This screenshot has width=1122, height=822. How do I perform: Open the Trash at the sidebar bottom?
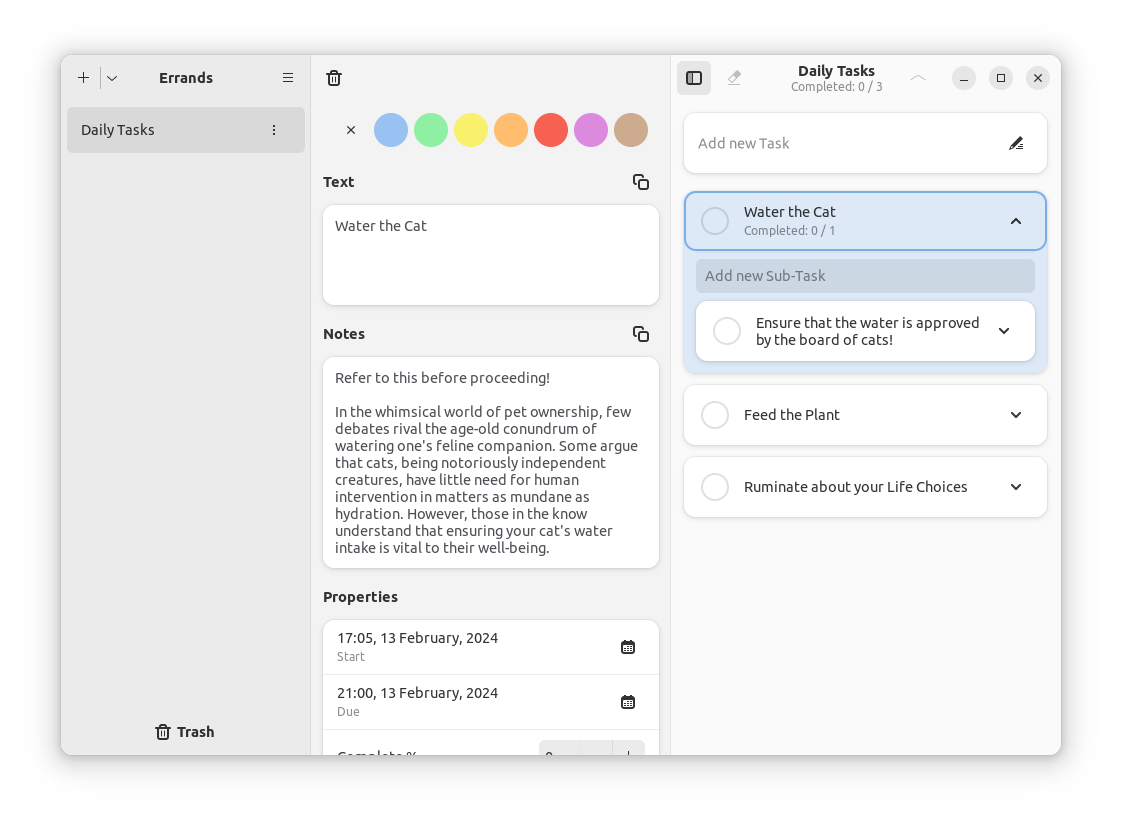click(184, 731)
